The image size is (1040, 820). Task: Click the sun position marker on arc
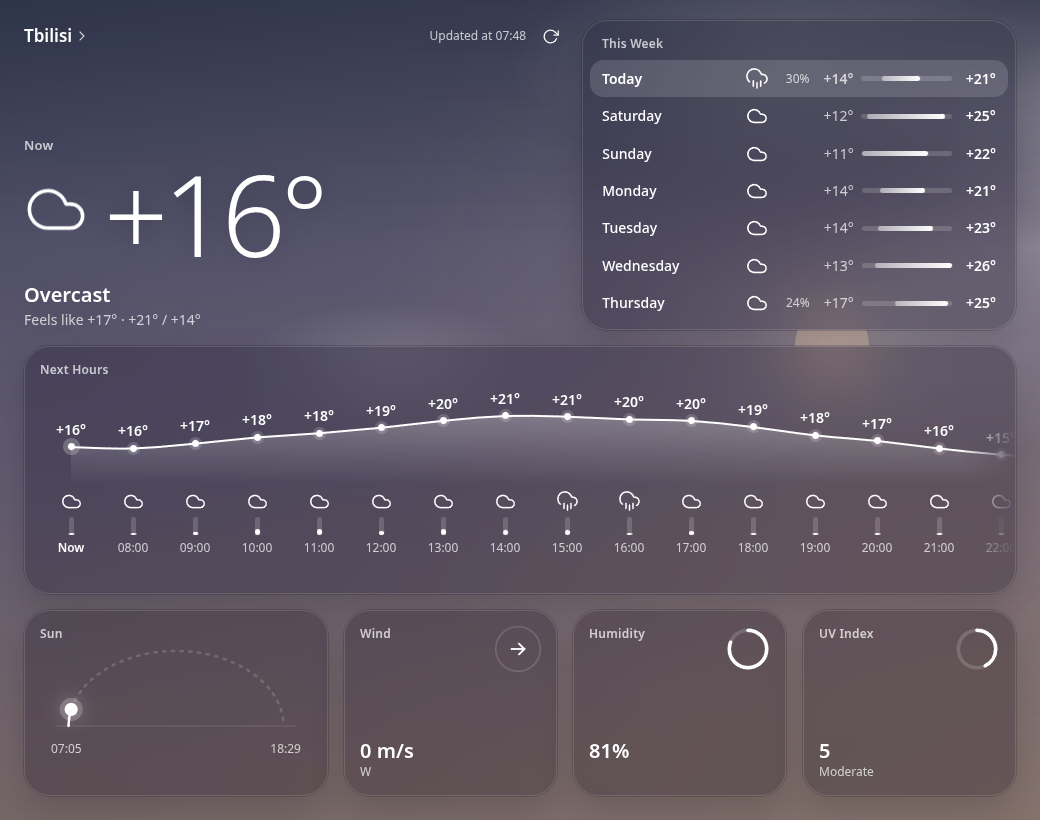(71, 711)
